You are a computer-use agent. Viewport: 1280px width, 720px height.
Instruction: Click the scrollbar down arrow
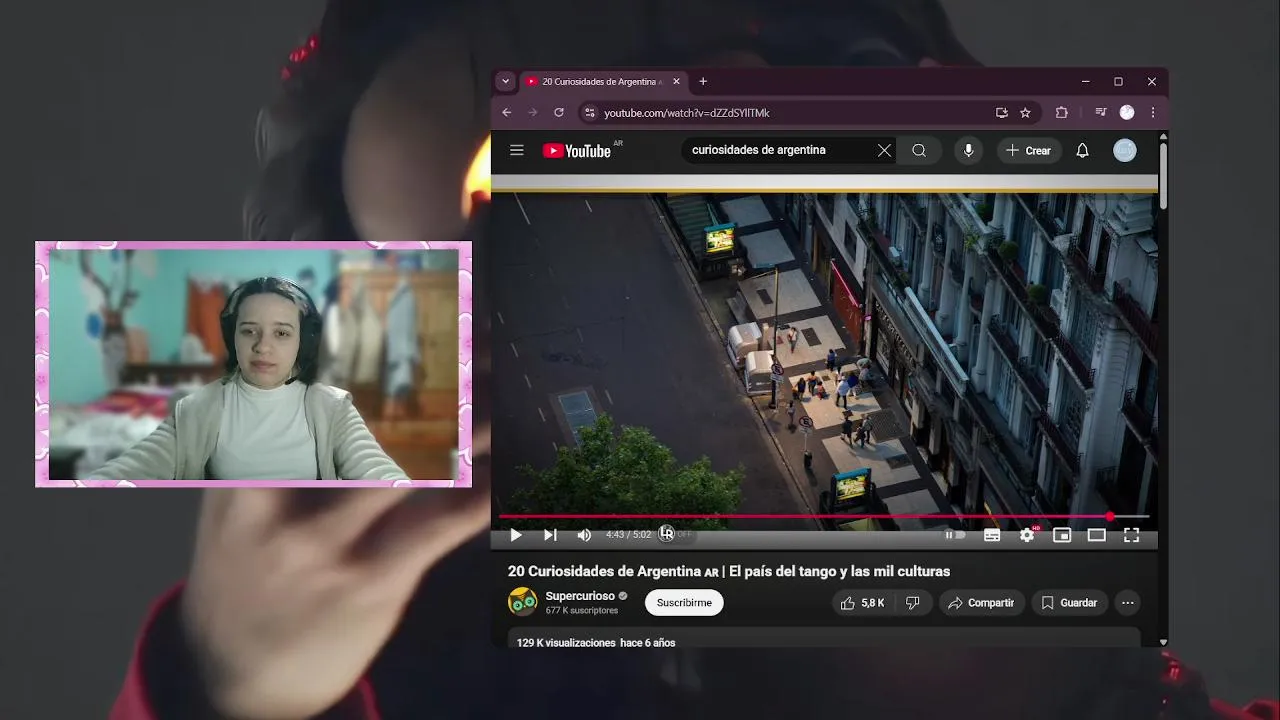point(1163,642)
